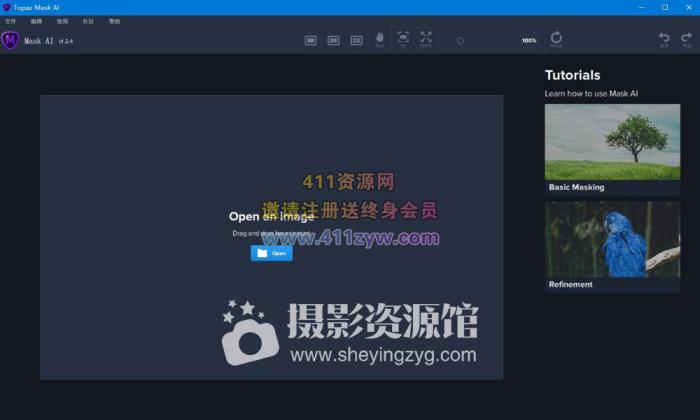Open the 帮助 menu
The image size is (700, 420).
(114, 20)
